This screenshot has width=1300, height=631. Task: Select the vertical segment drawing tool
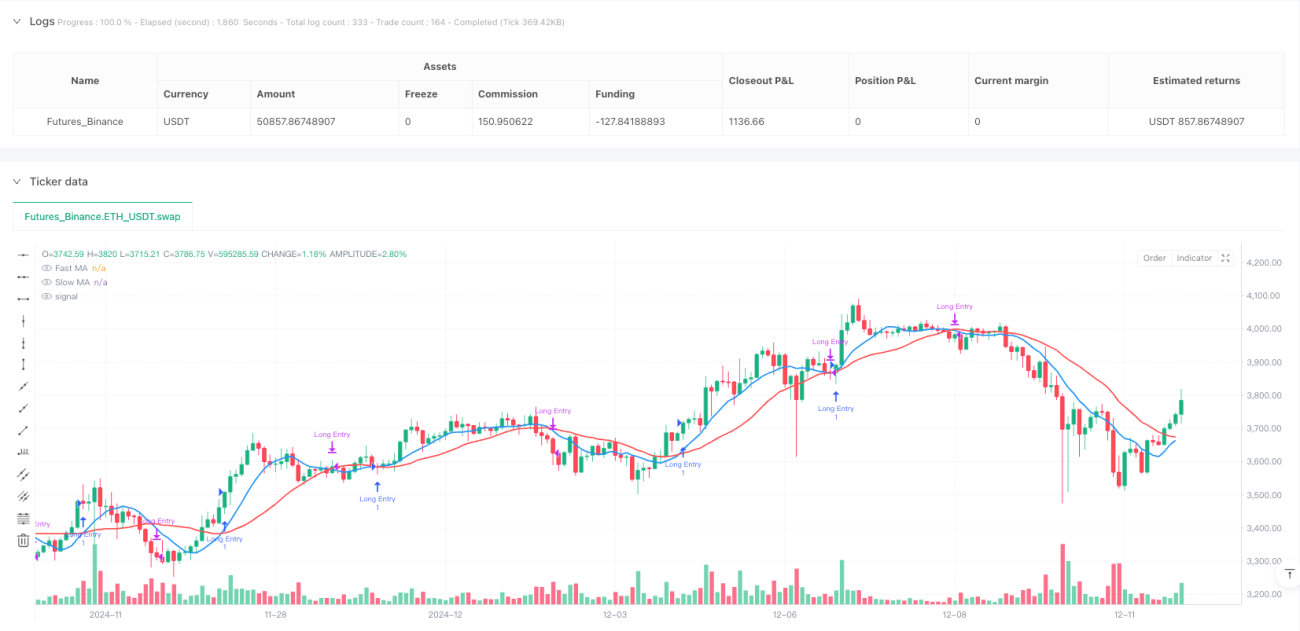[x=24, y=364]
